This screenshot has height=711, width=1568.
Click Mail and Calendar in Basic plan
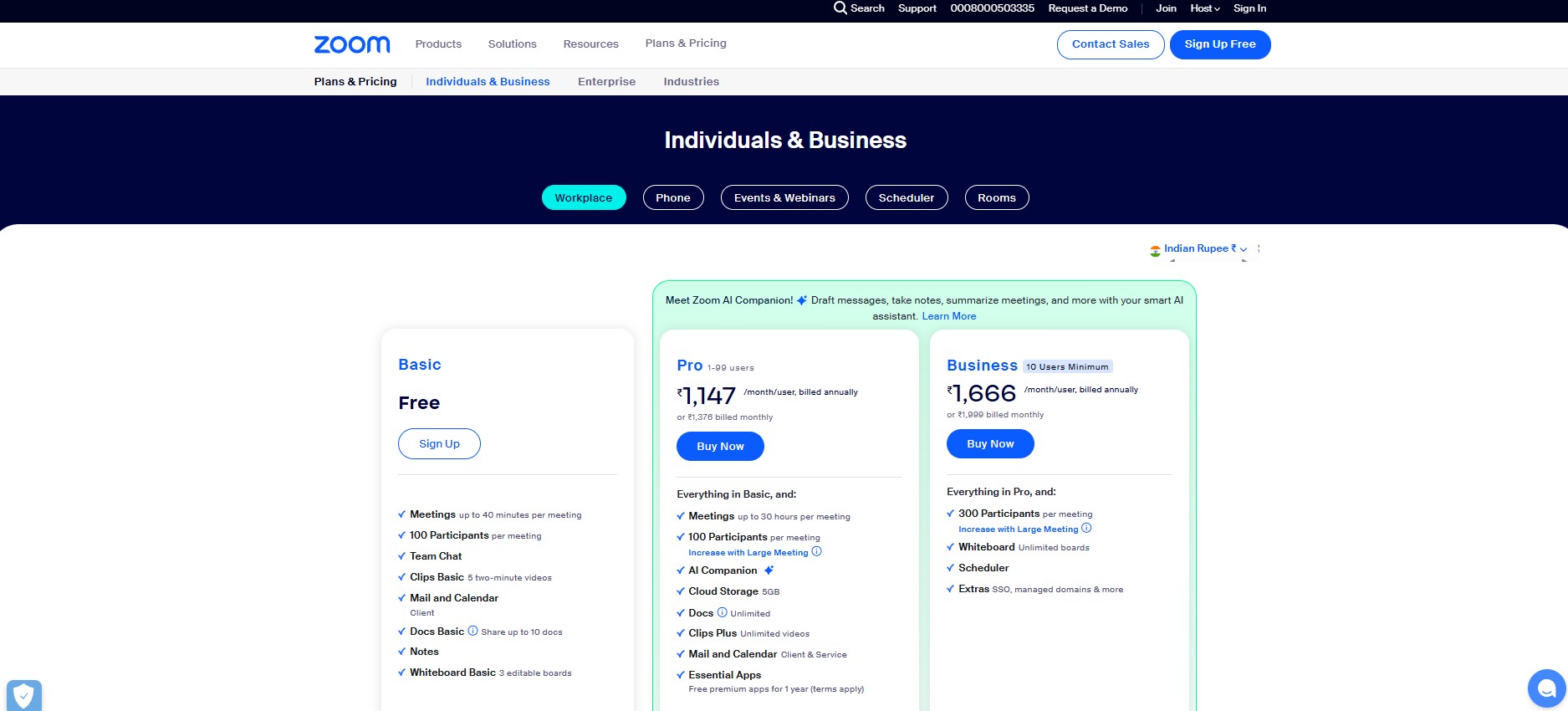click(x=454, y=598)
